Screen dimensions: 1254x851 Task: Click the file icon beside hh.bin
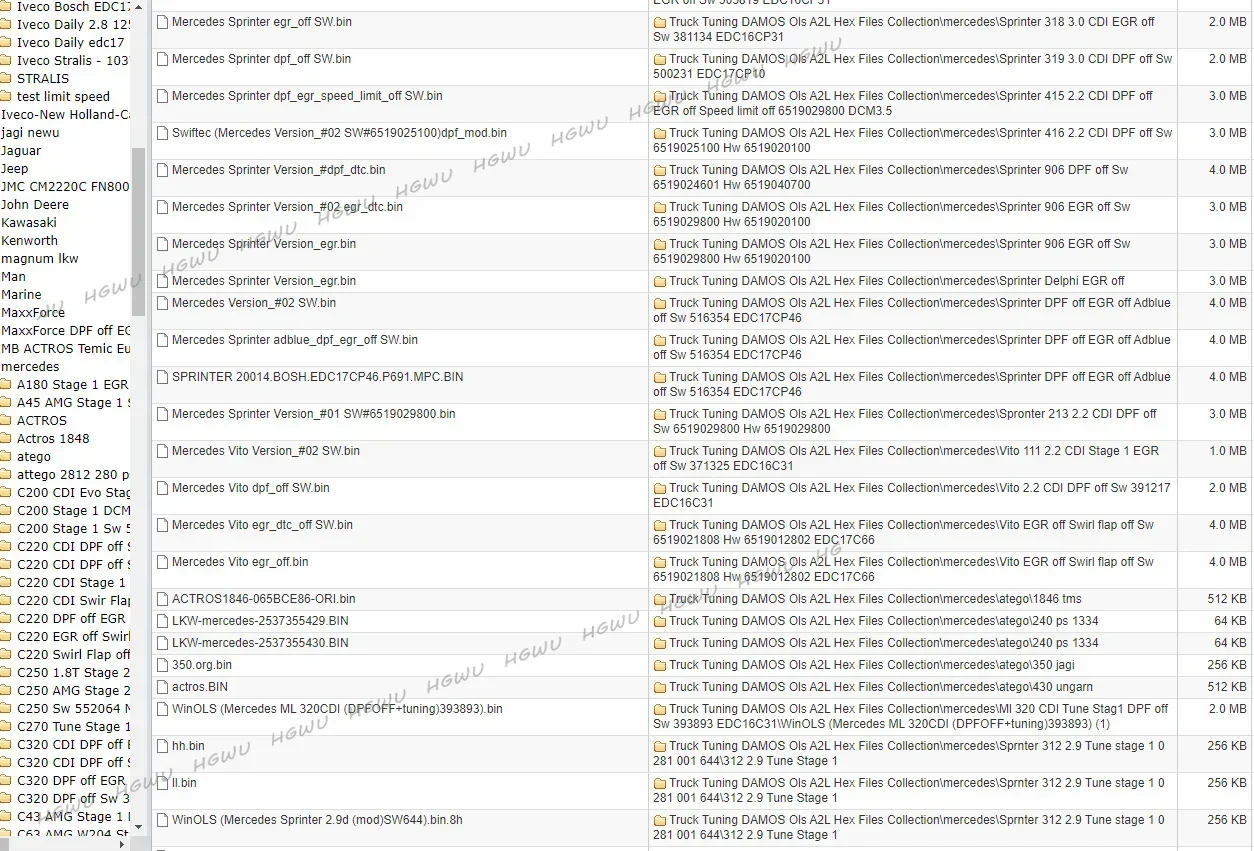[x=163, y=746]
